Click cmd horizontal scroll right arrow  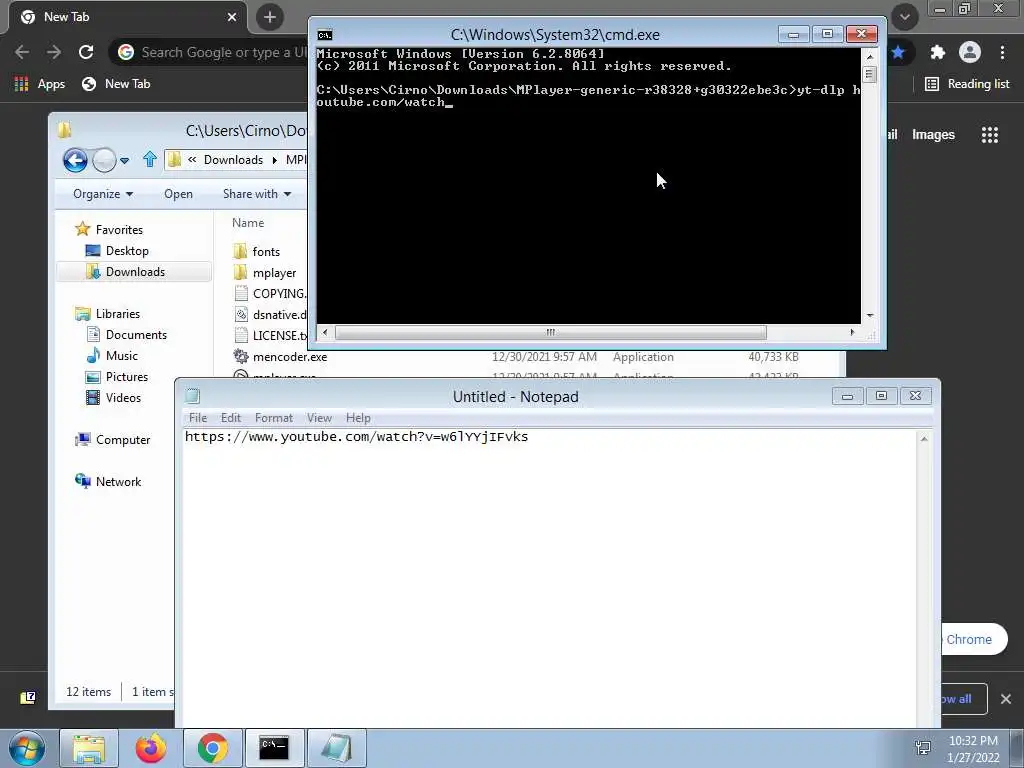[x=852, y=332]
